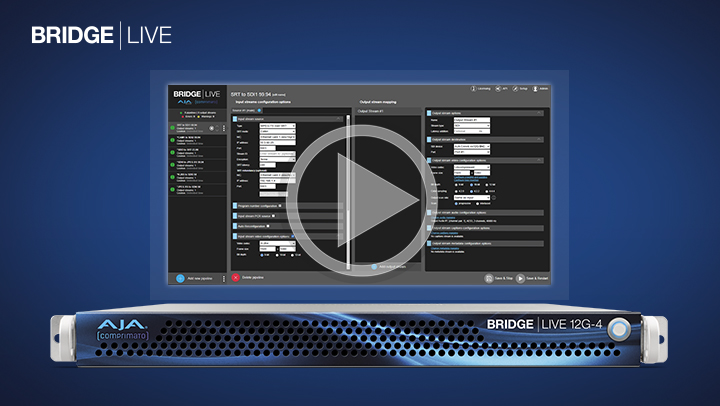Play the Bridge Live video
720x406 pixels.
point(361,201)
